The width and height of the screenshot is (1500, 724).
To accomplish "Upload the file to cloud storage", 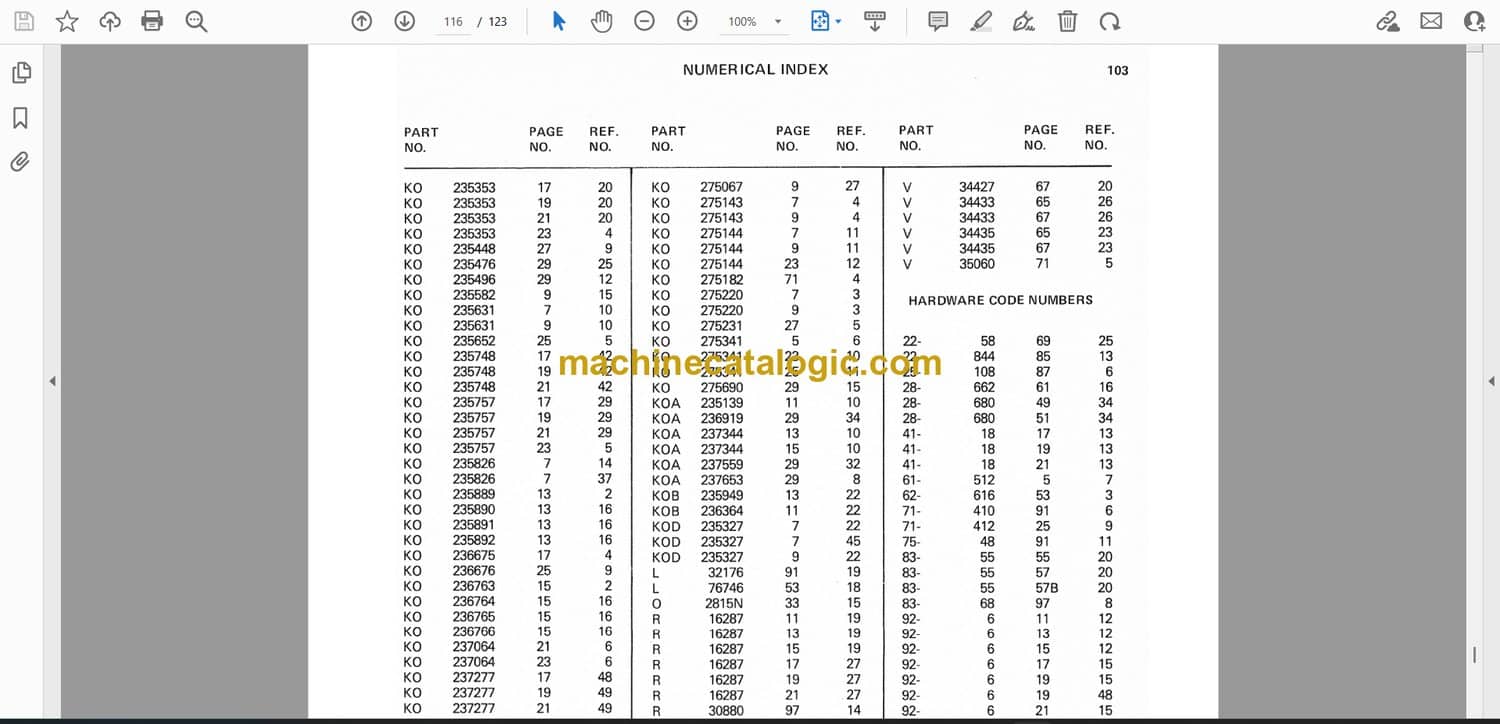I will [110, 21].
